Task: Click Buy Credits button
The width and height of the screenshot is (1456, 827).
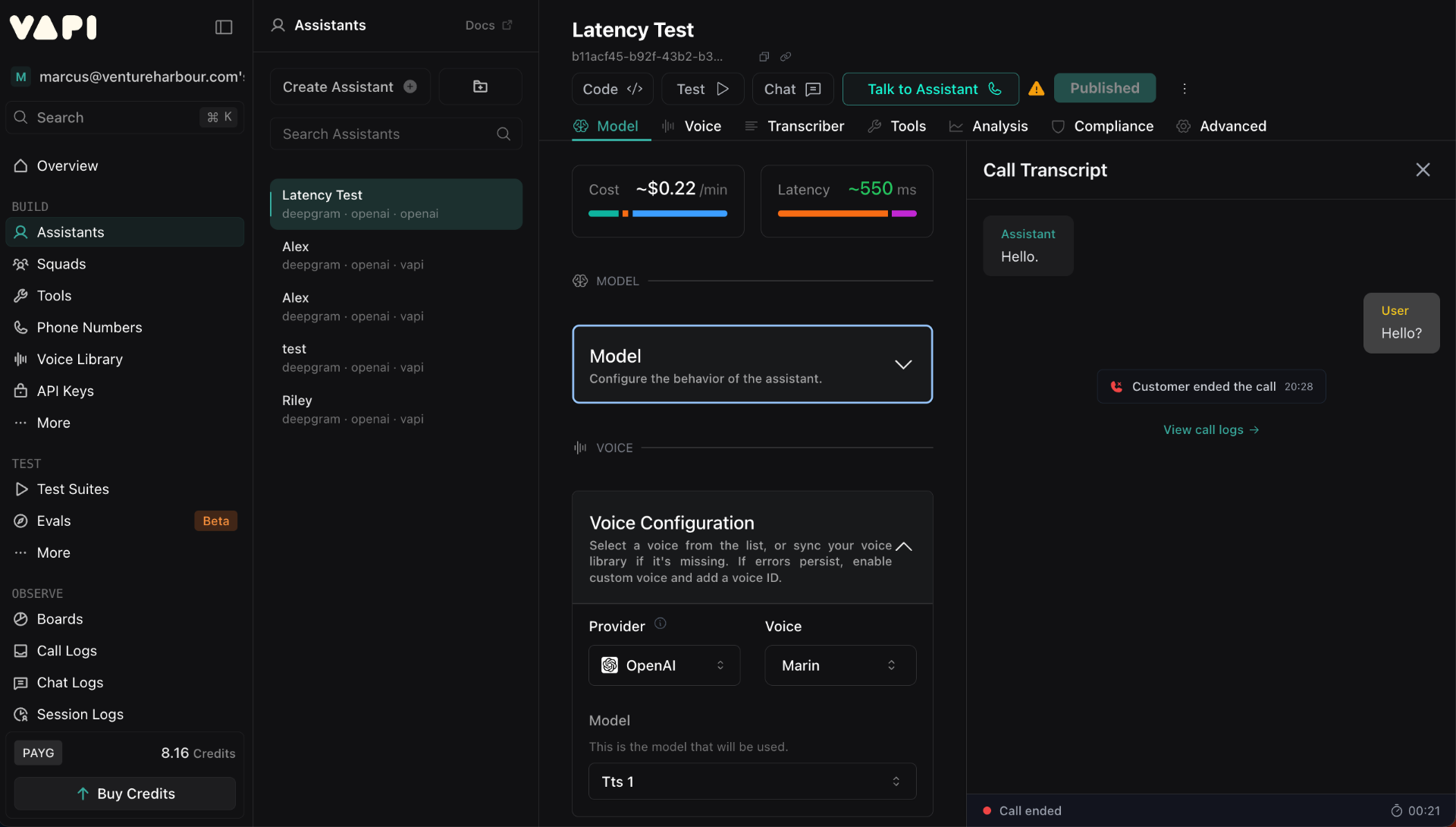Action: [125, 794]
